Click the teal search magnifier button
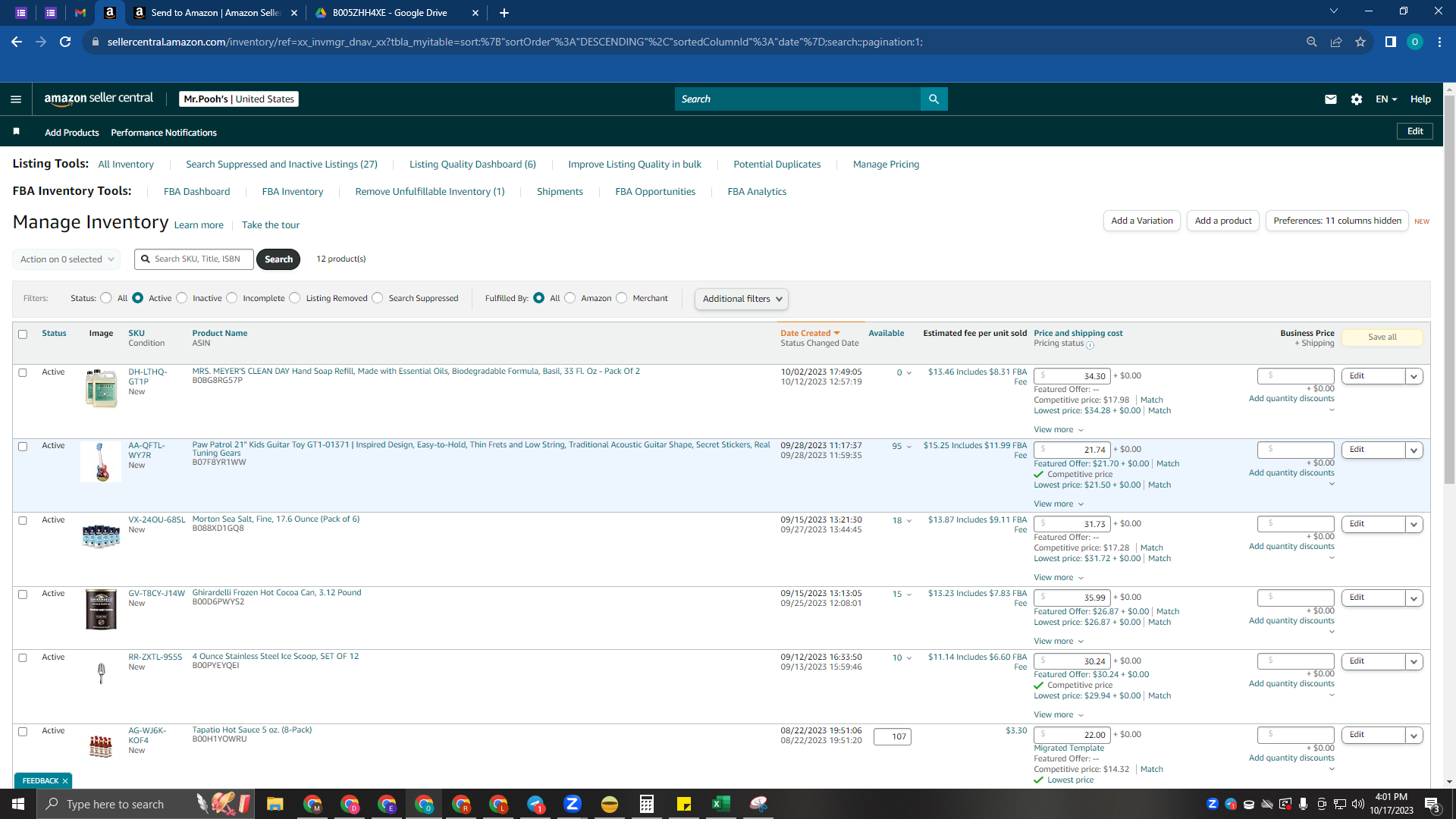The height and width of the screenshot is (819, 1456). point(934,99)
